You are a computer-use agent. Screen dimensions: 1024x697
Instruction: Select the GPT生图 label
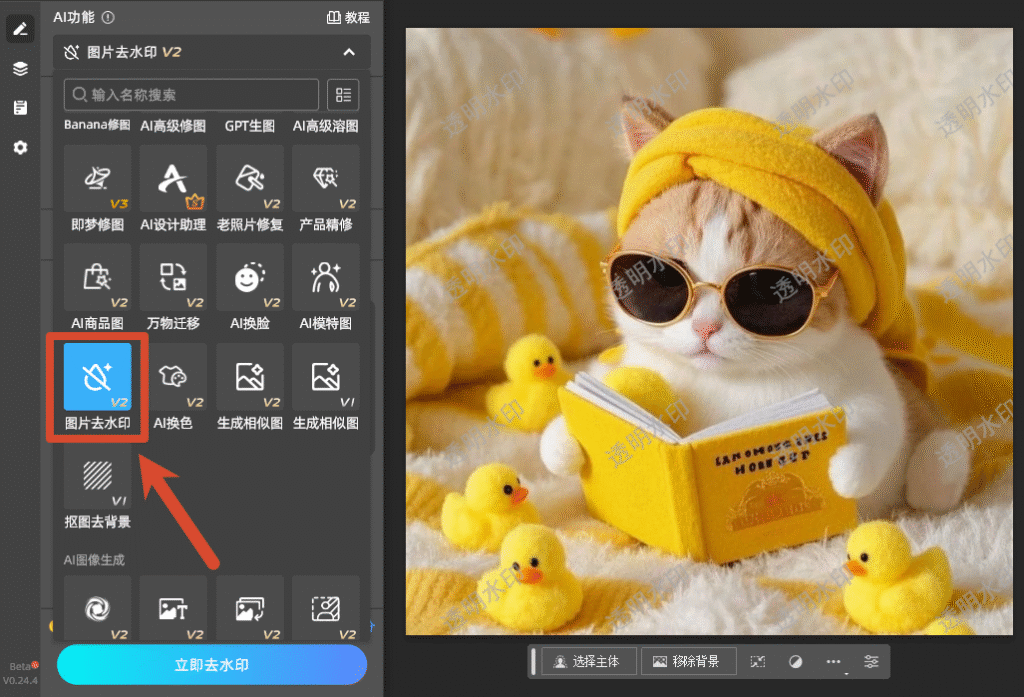tap(249, 125)
